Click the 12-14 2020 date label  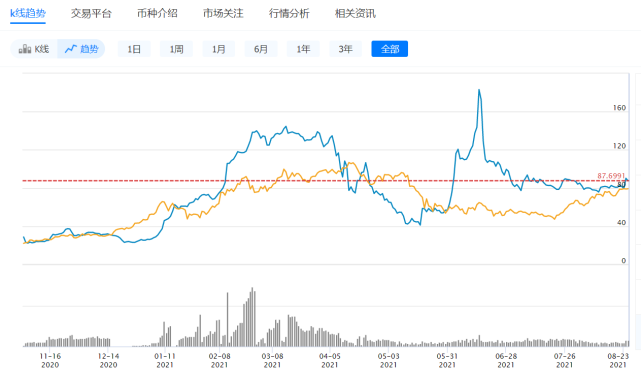click(x=108, y=360)
